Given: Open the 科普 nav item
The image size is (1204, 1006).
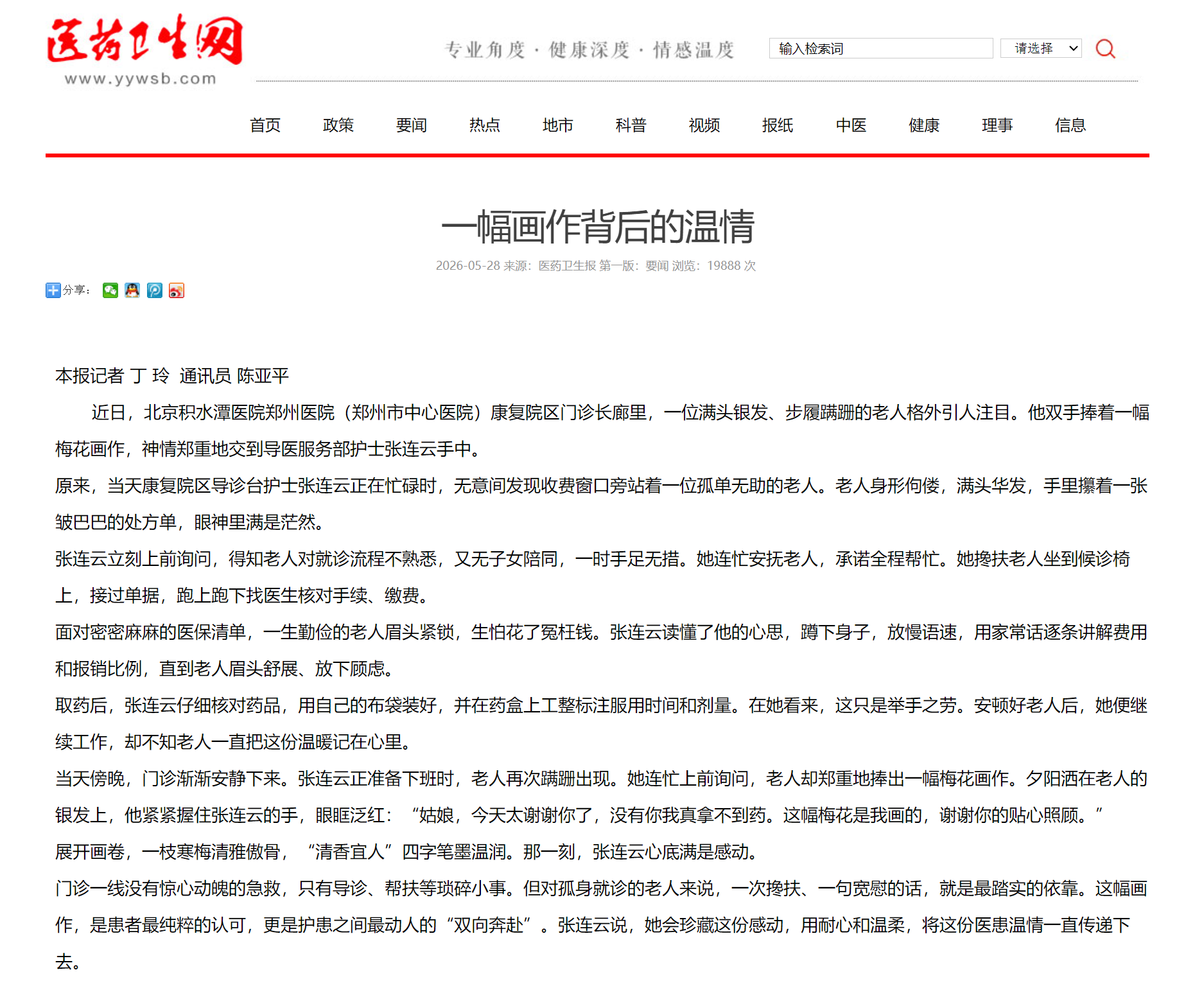Looking at the screenshot, I should [631, 125].
